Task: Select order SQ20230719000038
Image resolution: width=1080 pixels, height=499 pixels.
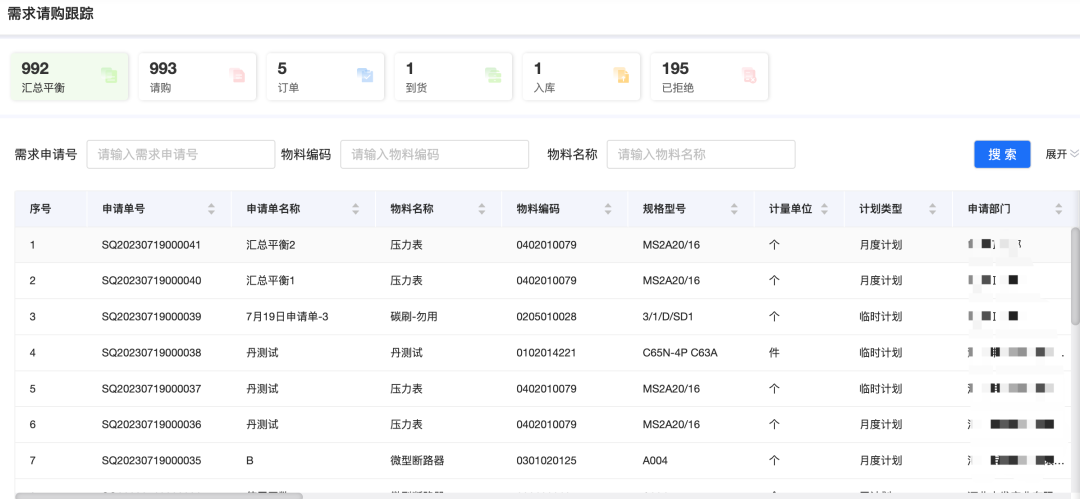Action: 152,353
